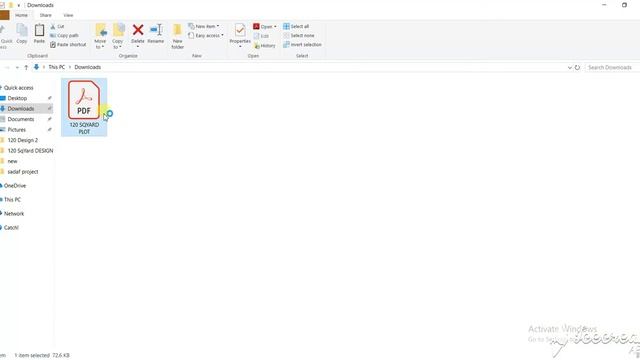
Task: Select Catch! in navigation pane
Action: click(11, 228)
